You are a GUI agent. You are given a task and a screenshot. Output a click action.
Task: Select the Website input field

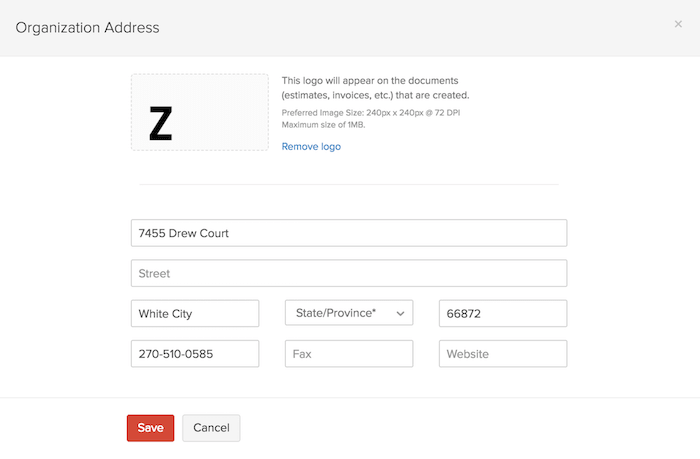click(503, 353)
